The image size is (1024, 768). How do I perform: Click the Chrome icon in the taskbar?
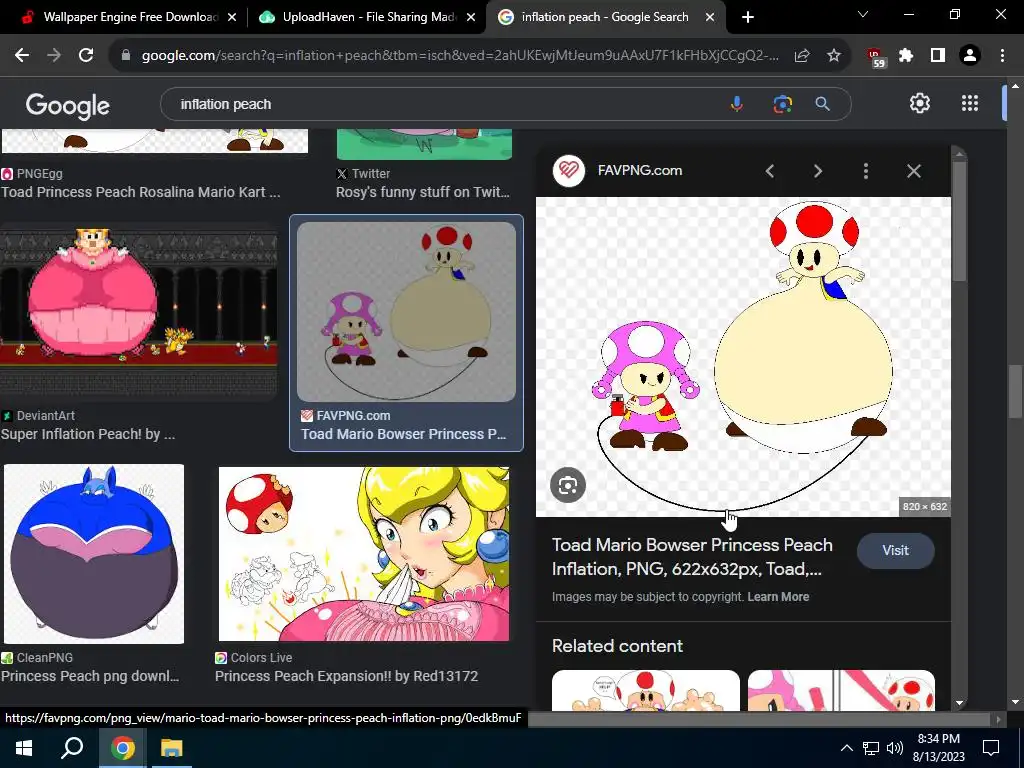coord(122,748)
